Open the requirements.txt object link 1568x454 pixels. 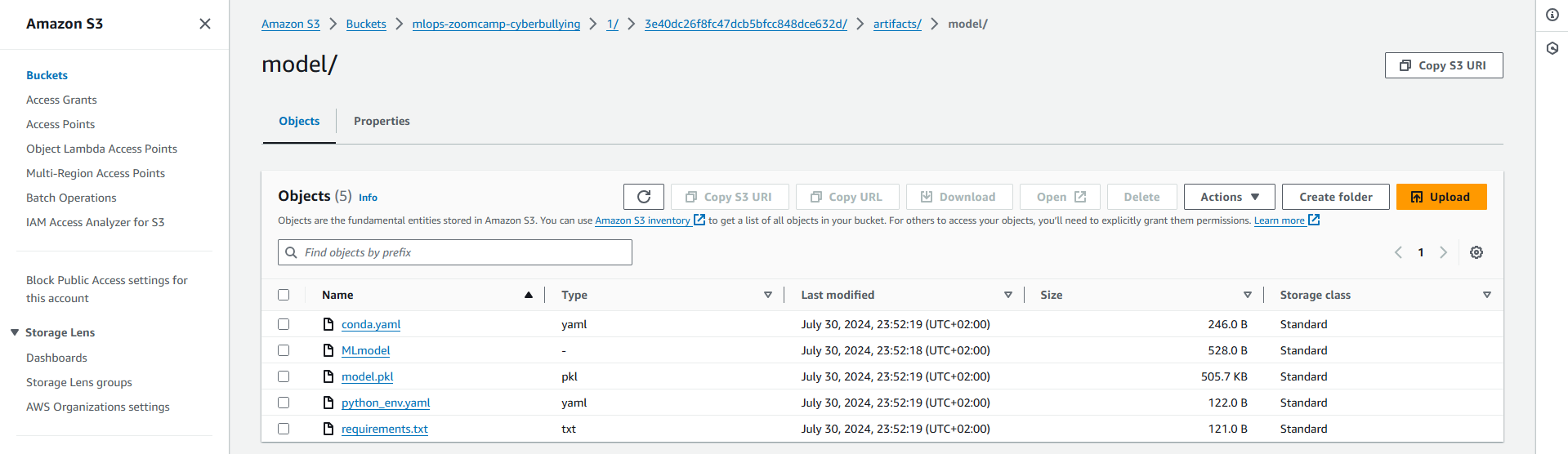pyautogui.click(x=385, y=429)
